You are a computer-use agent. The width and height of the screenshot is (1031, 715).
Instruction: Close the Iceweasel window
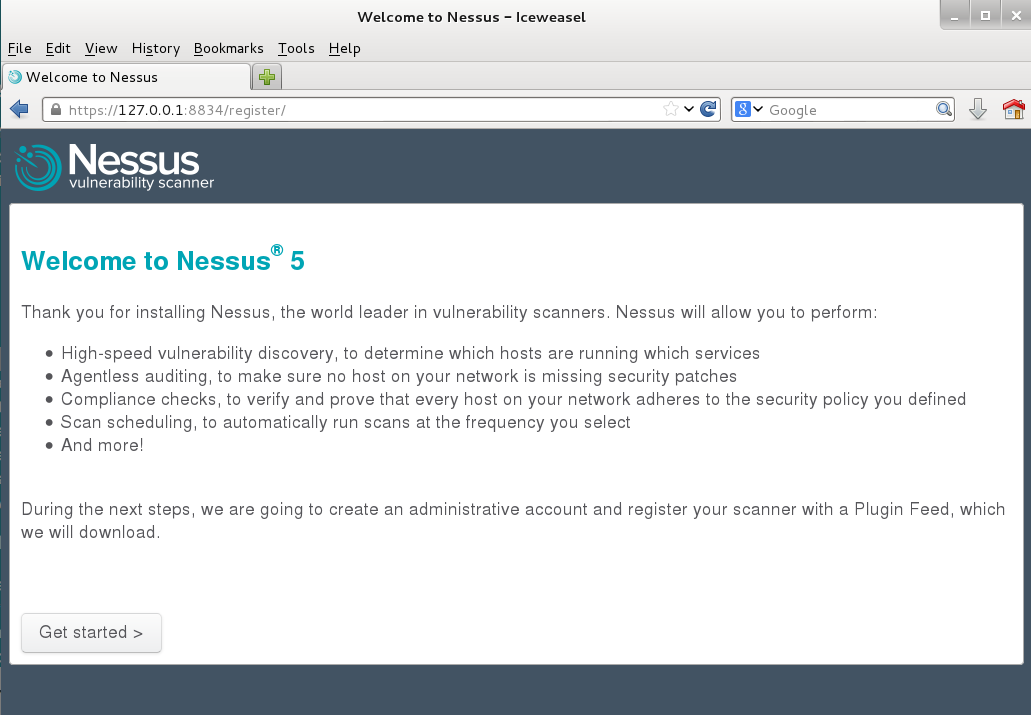click(1016, 16)
